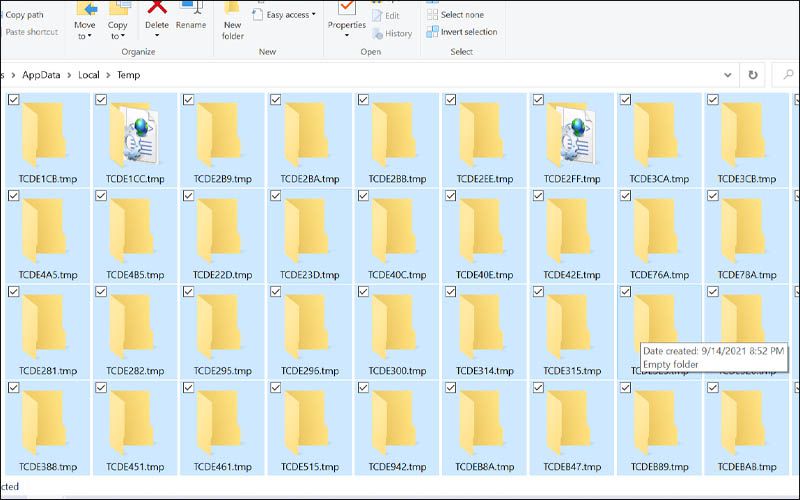This screenshot has height=500, width=800.
Task: Untick the checkbox on TCDE388.tmp
Action: 13,387
